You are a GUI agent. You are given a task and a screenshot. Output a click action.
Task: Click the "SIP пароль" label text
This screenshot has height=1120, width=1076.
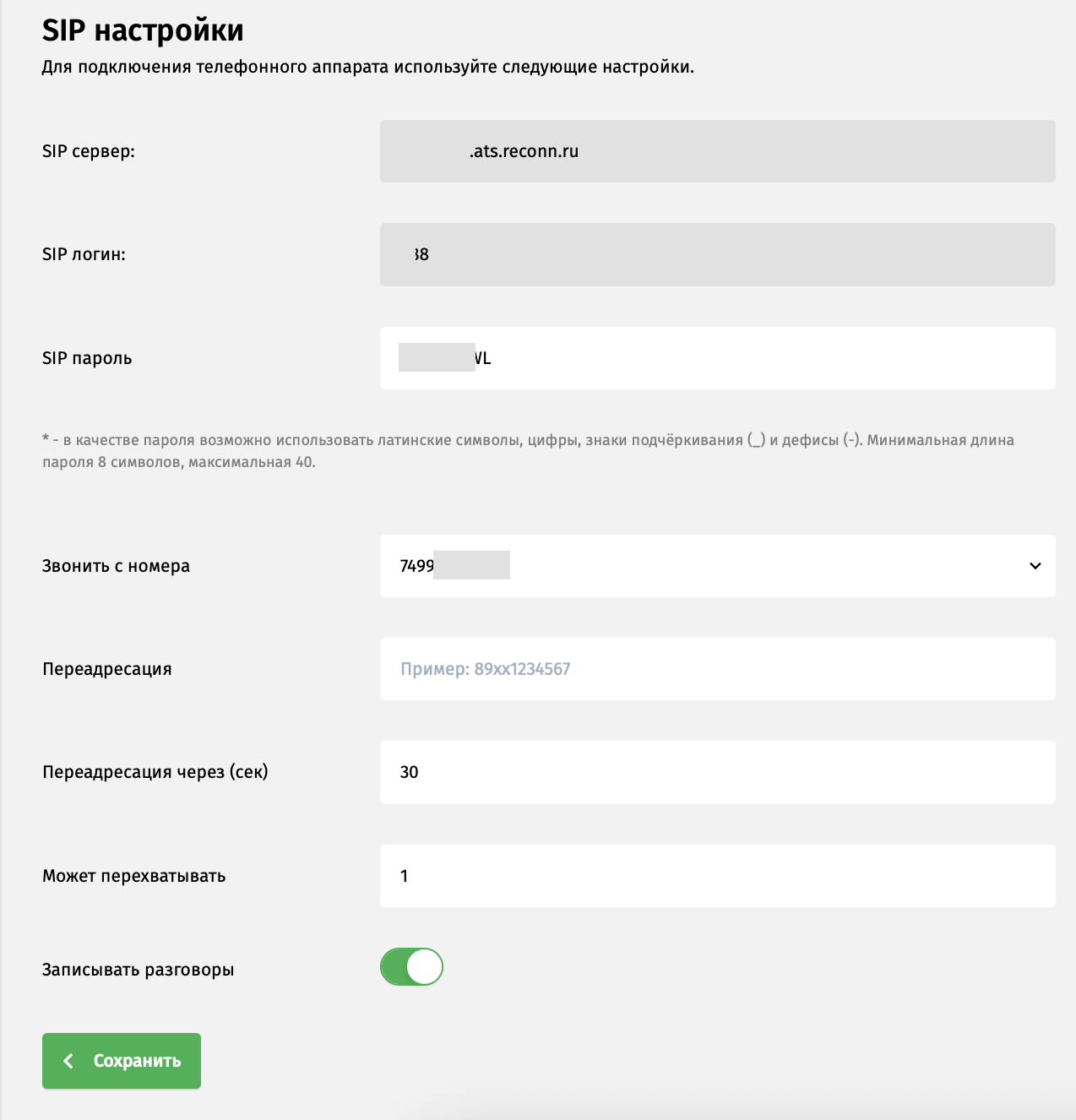87,358
